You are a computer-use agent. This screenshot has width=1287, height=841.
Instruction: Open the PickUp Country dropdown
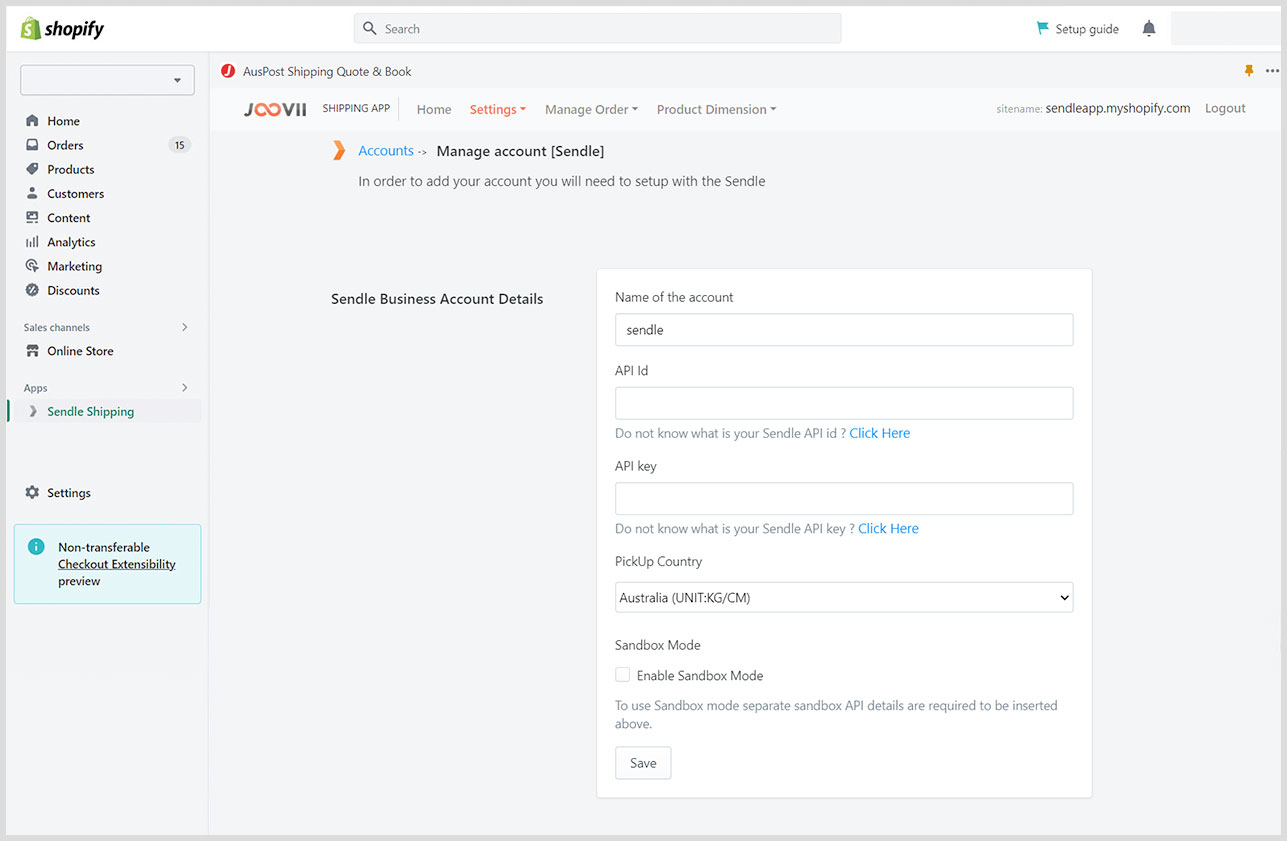tap(844, 598)
